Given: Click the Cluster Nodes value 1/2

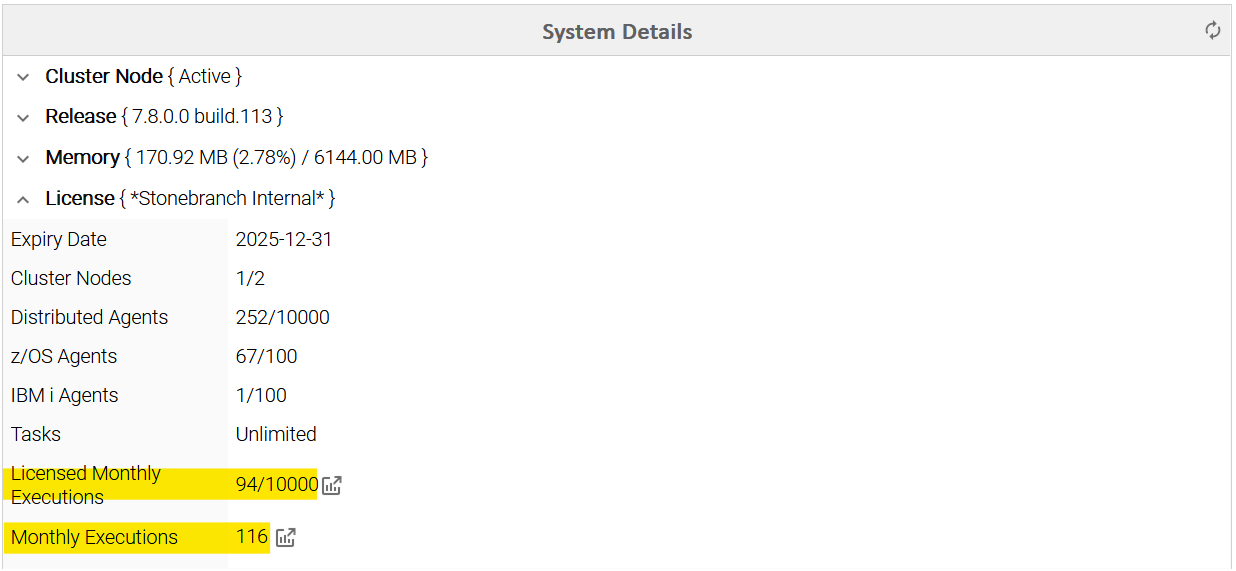Looking at the screenshot, I should point(251,279).
